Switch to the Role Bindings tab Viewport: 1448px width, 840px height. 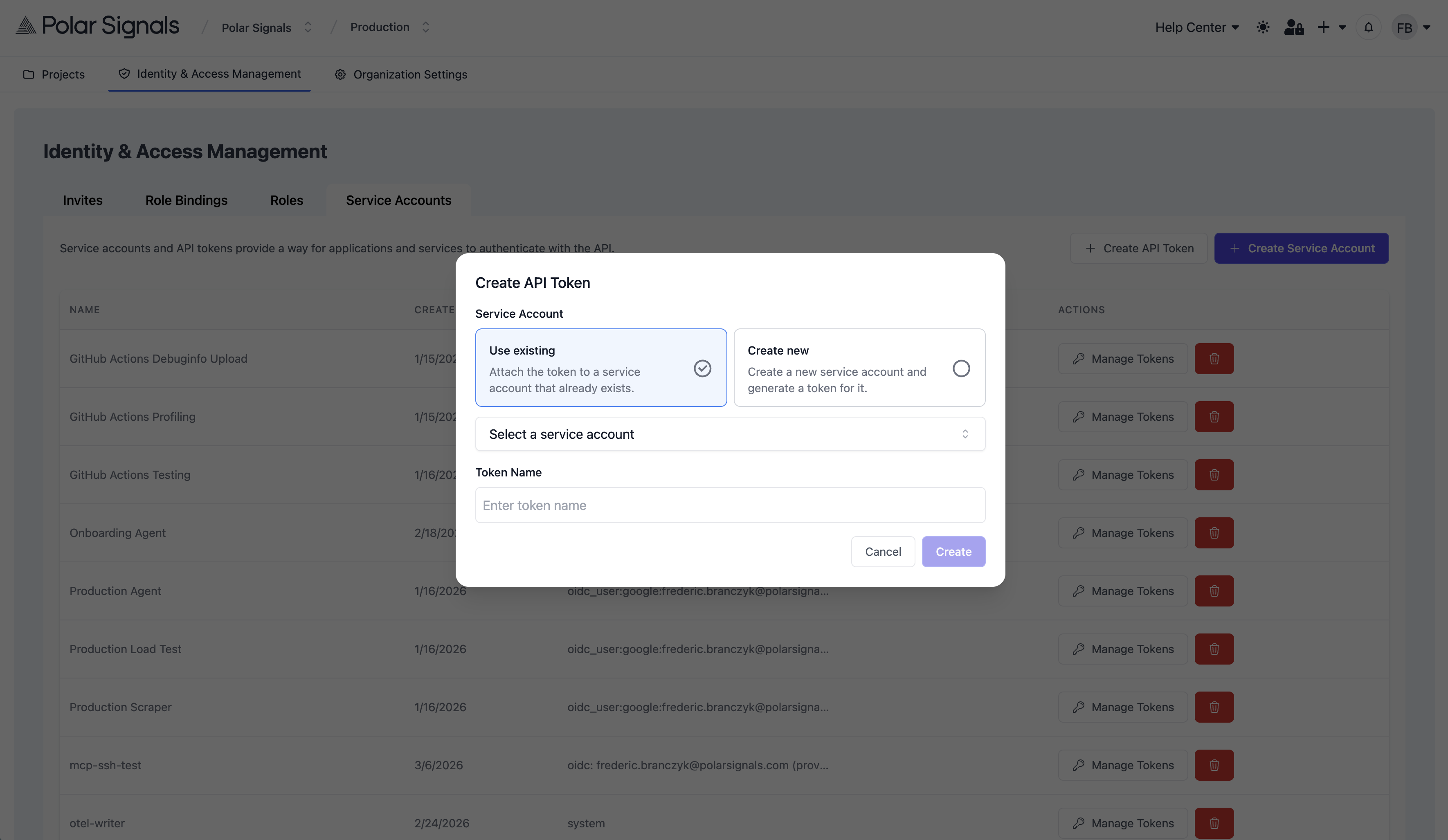[186, 200]
